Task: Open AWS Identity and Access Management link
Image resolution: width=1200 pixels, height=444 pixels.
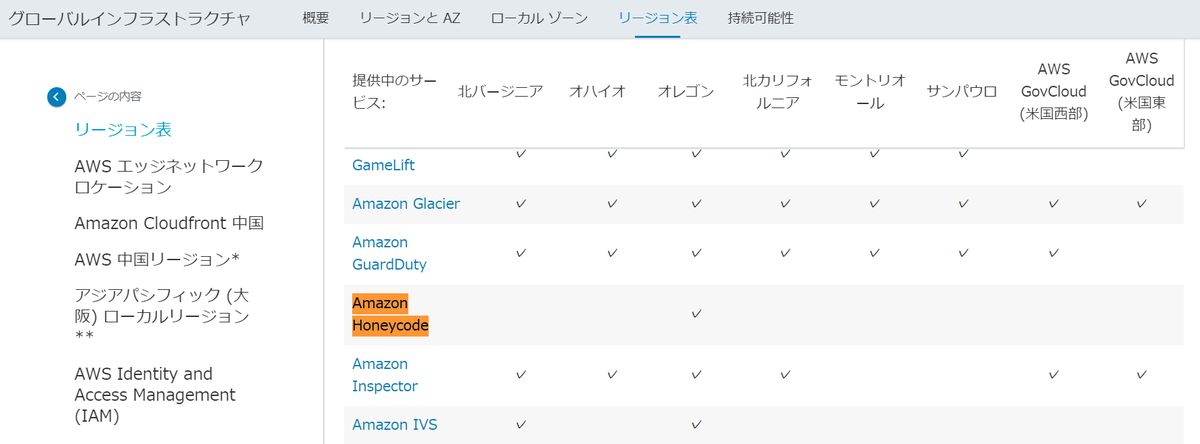Action: 155,395
